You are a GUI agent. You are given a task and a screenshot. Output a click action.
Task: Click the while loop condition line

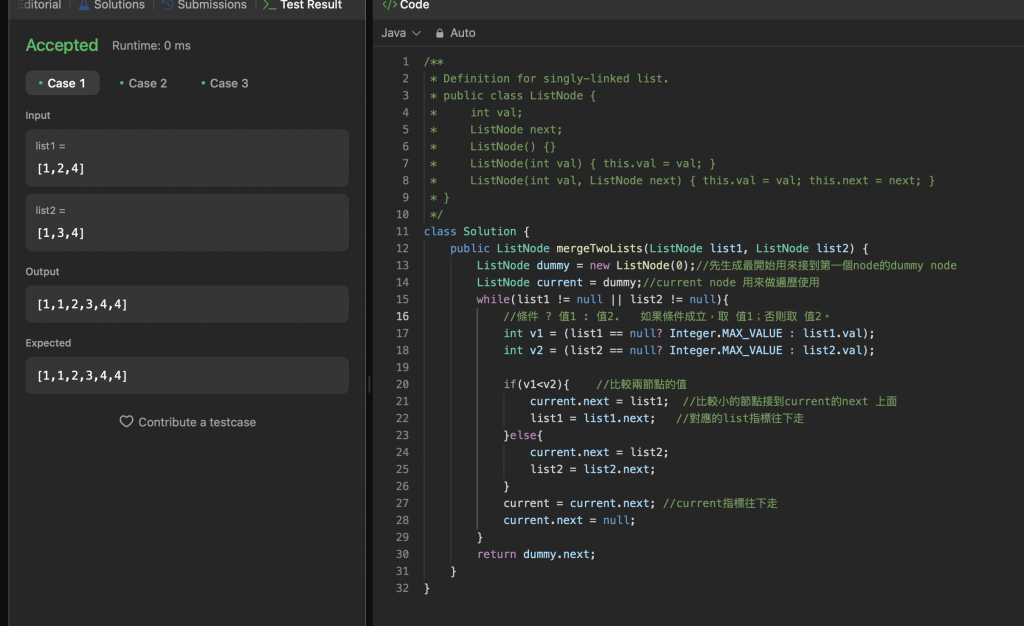tap(602, 299)
